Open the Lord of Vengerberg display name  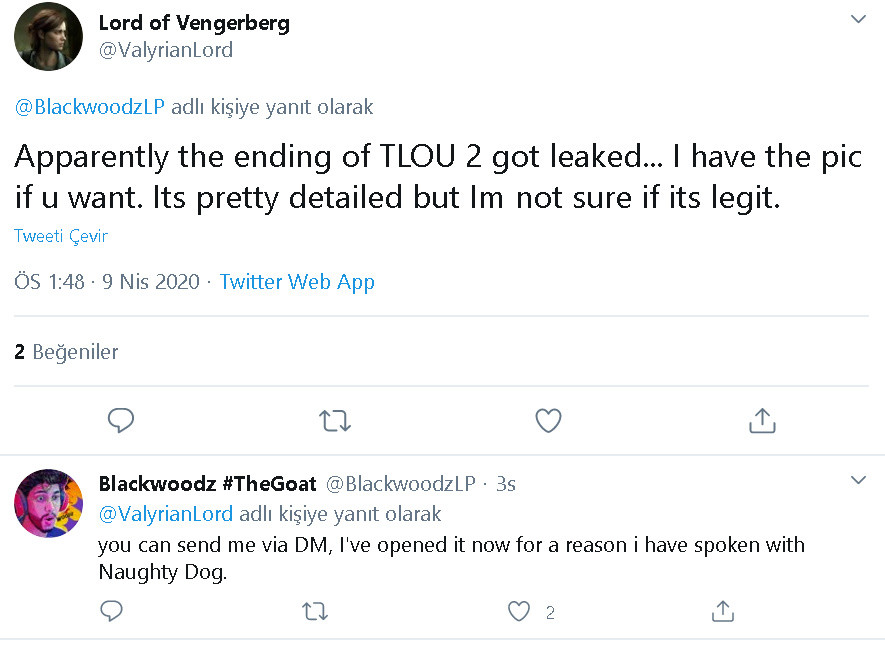click(194, 23)
